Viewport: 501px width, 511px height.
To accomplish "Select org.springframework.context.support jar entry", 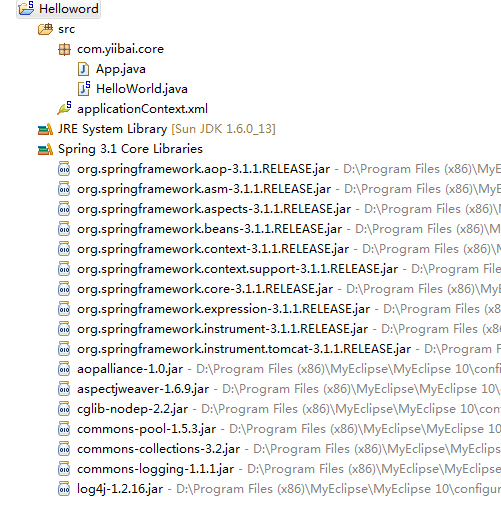I will click(x=237, y=269).
